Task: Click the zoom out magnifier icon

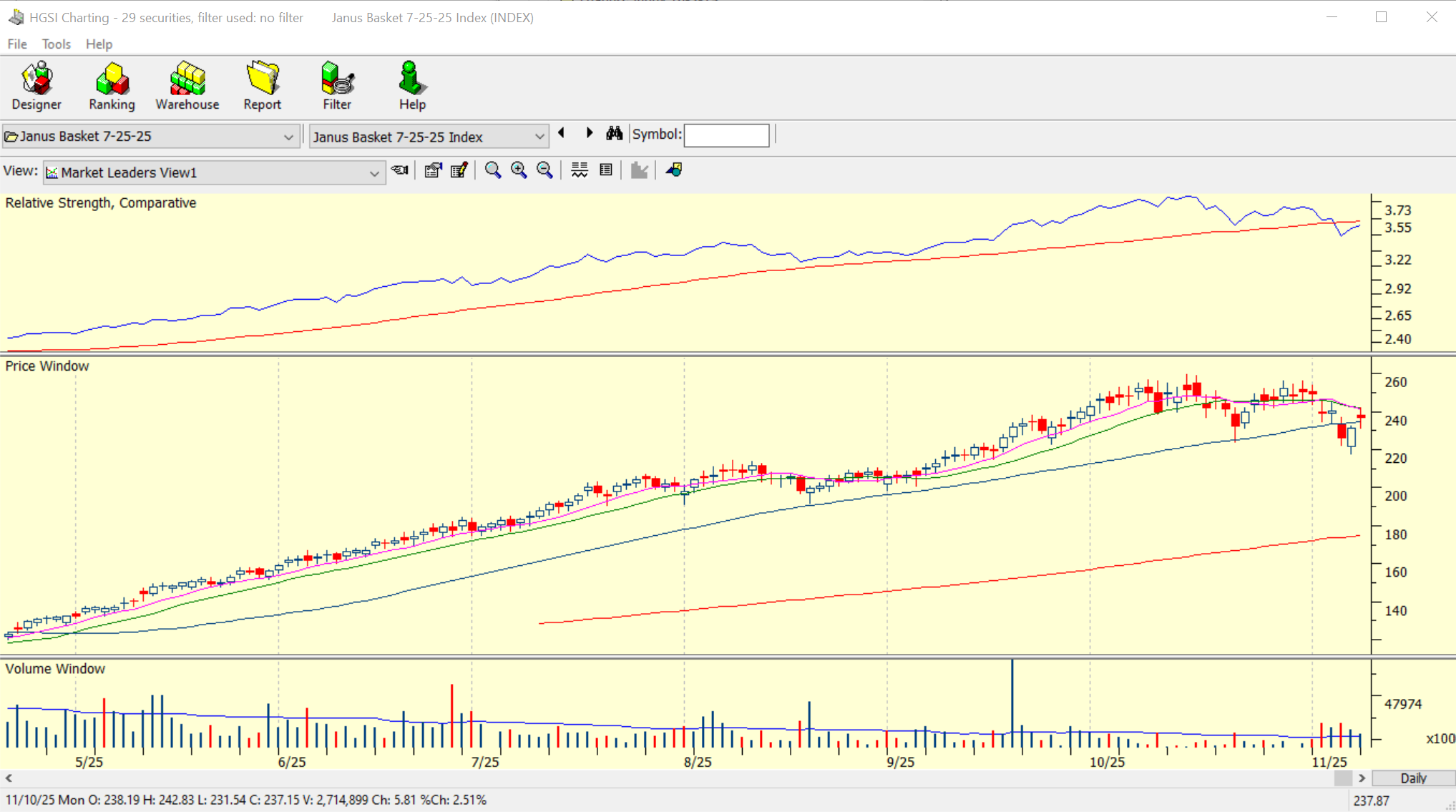Action: click(545, 170)
